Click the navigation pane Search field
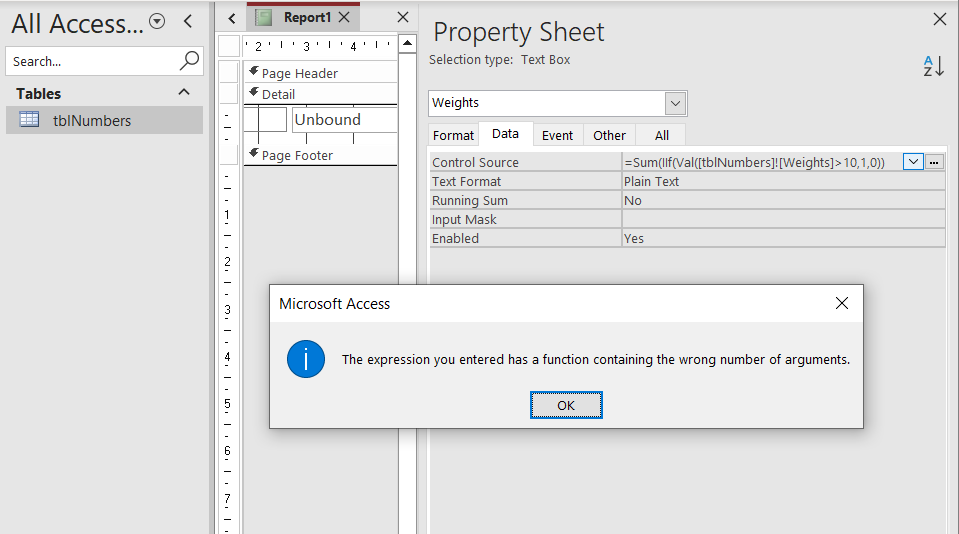 90,61
